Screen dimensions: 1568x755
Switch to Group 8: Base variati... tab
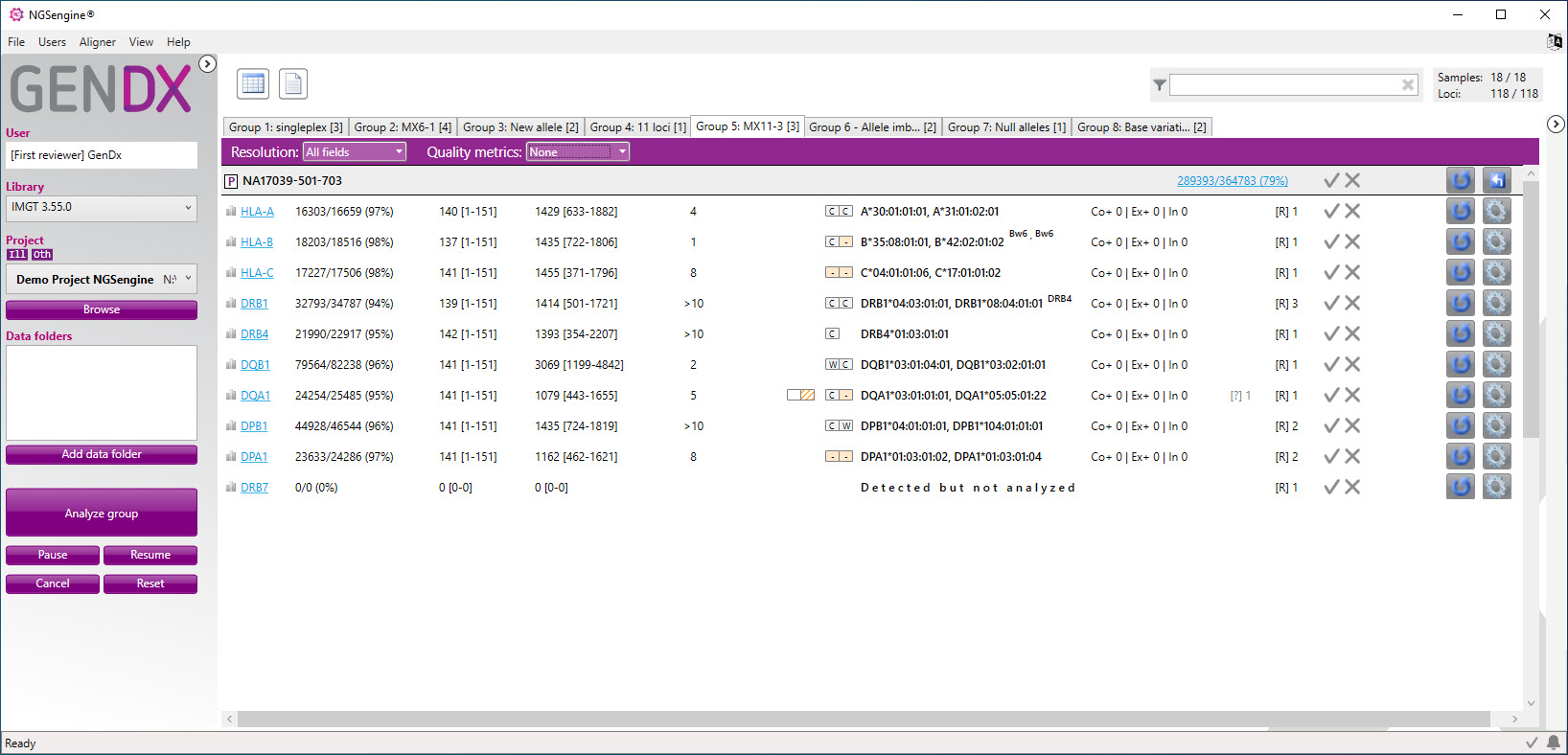pos(1141,127)
